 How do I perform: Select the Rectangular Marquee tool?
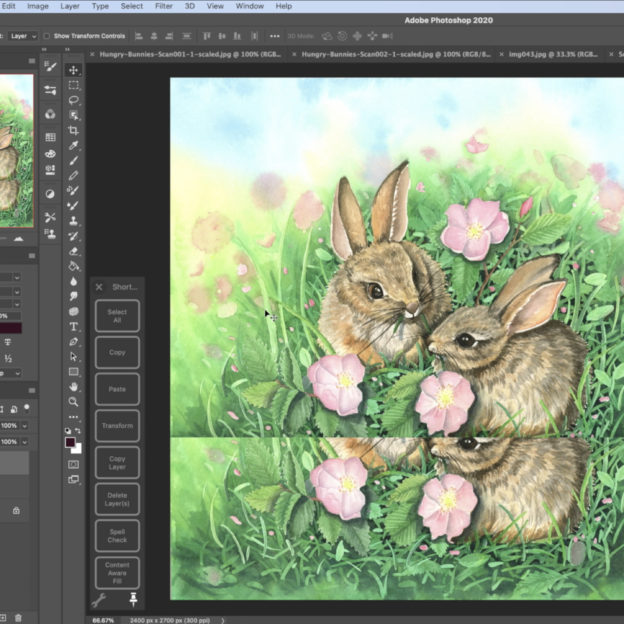[x=74, y=85]
